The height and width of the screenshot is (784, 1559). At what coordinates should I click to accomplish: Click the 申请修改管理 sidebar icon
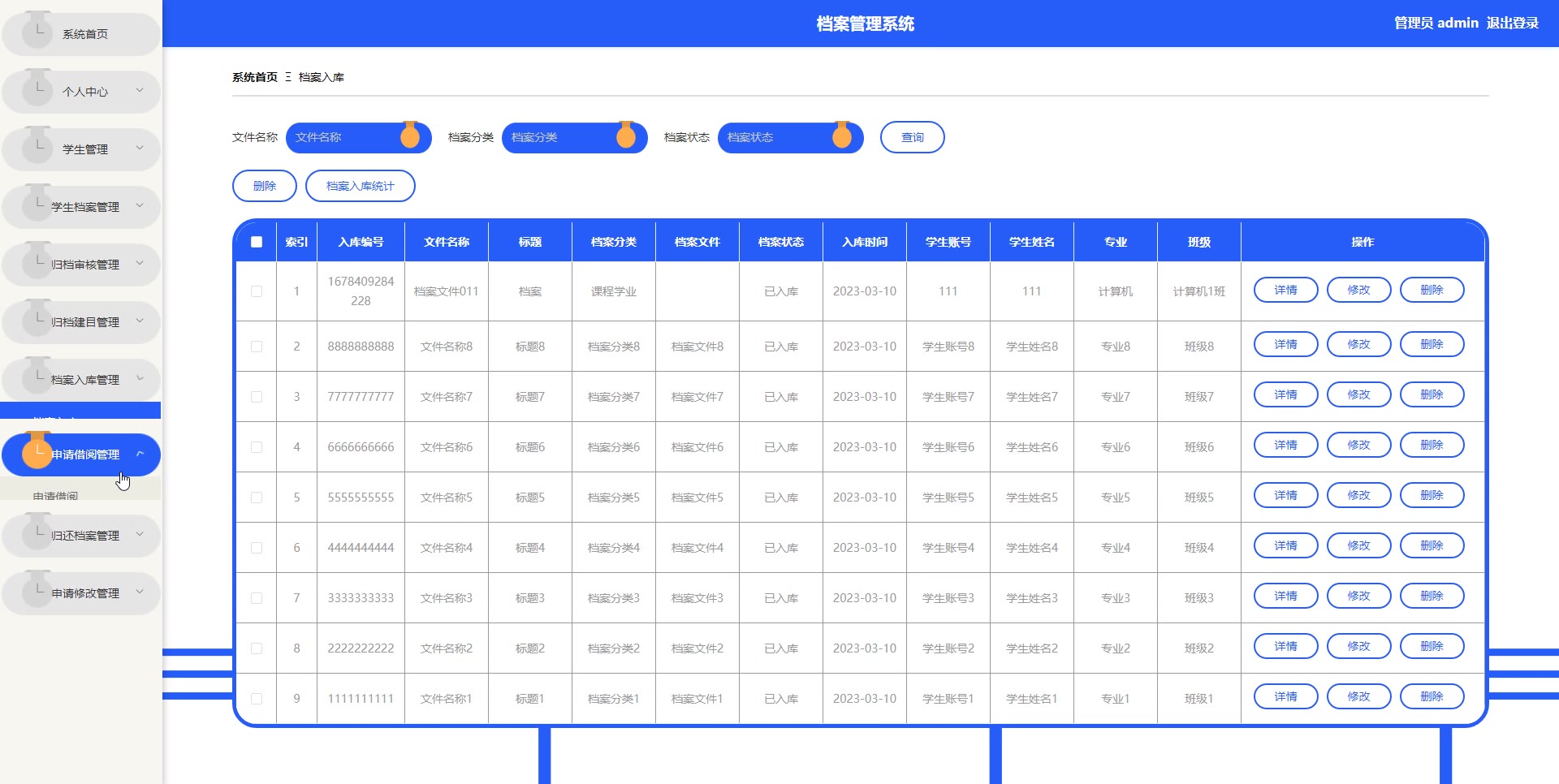tap(37, 590)
